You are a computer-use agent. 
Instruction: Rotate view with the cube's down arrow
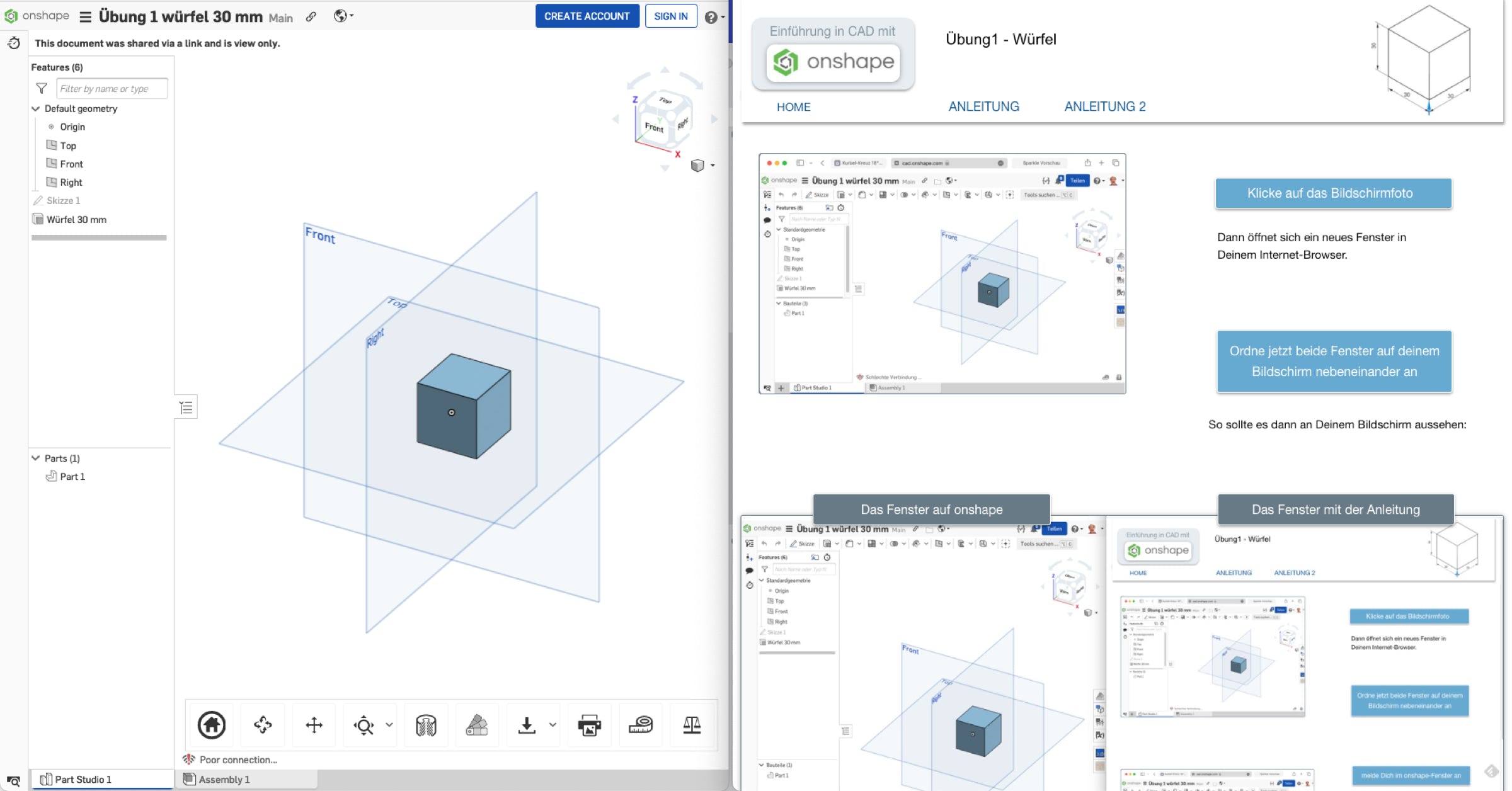coord(665,168)
